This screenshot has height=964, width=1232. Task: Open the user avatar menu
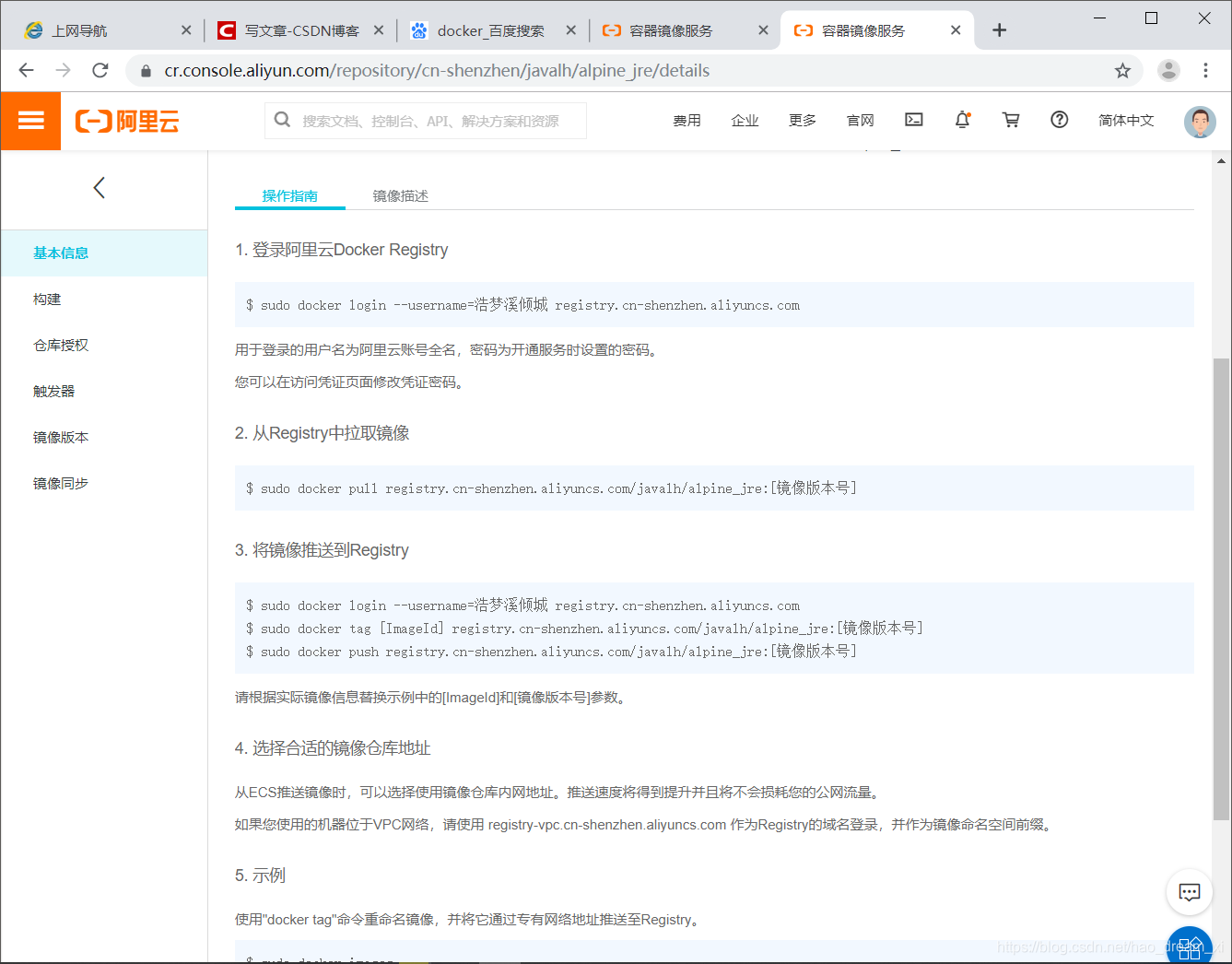point(1200,121)
